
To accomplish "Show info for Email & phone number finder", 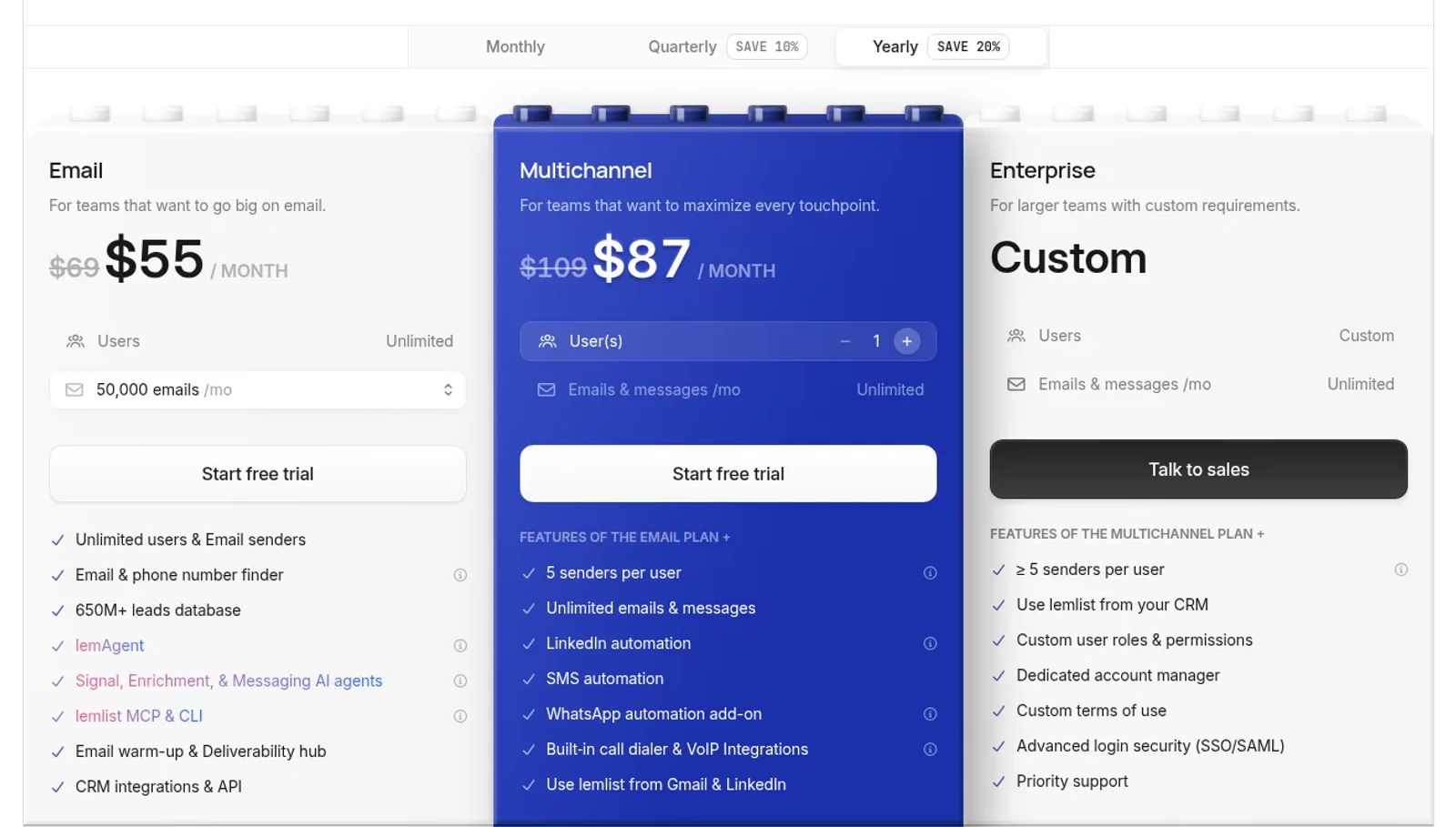I will (x=460, y=575).
